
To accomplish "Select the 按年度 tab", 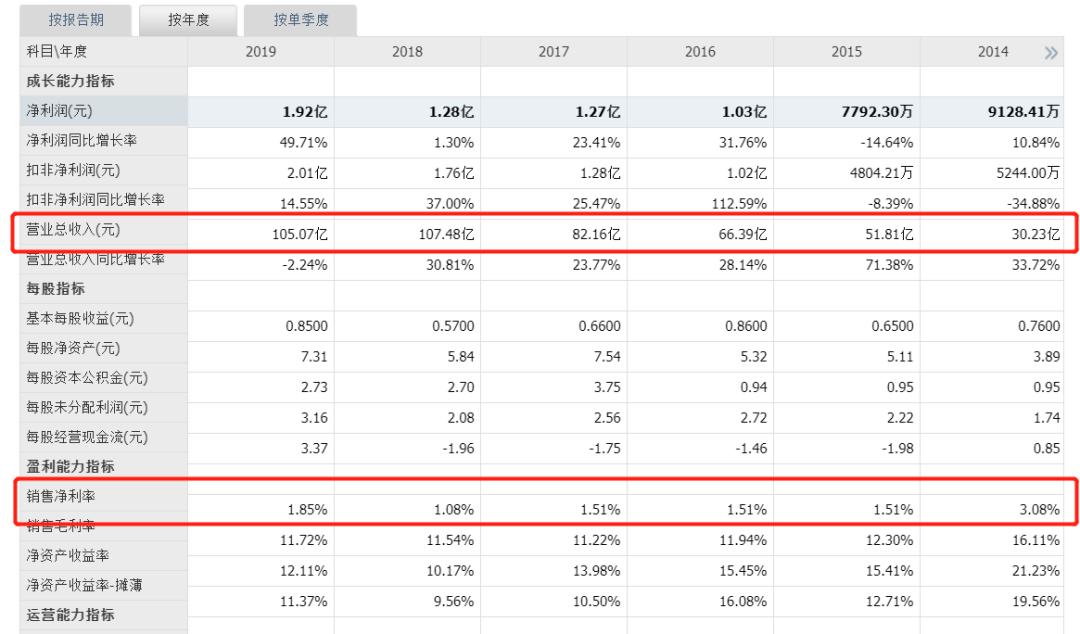I will 188,20.
